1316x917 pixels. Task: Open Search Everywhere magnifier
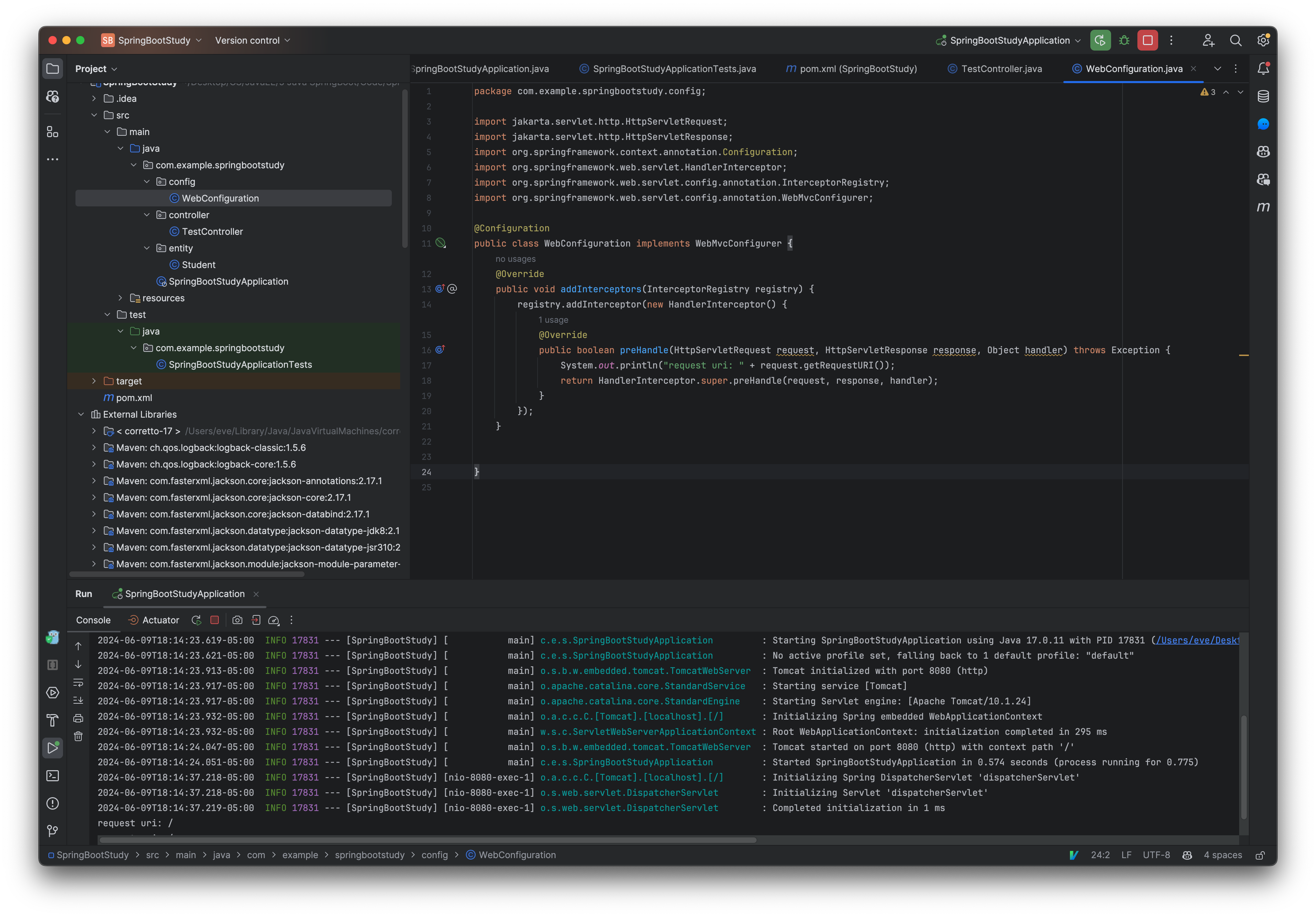(1236, 40)
